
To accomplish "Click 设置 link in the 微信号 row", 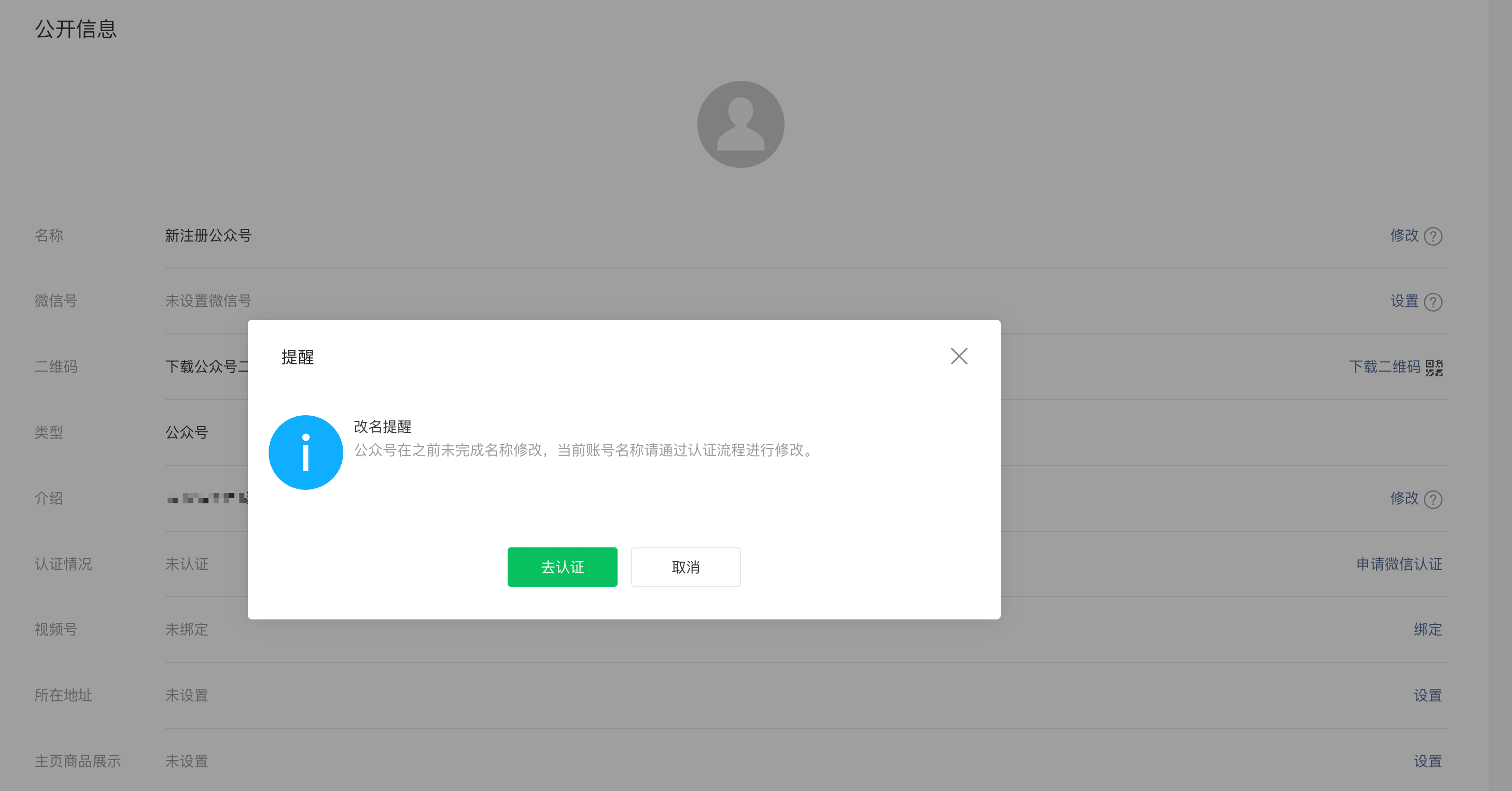I will pyautogui.click(x=1404, y=301).
